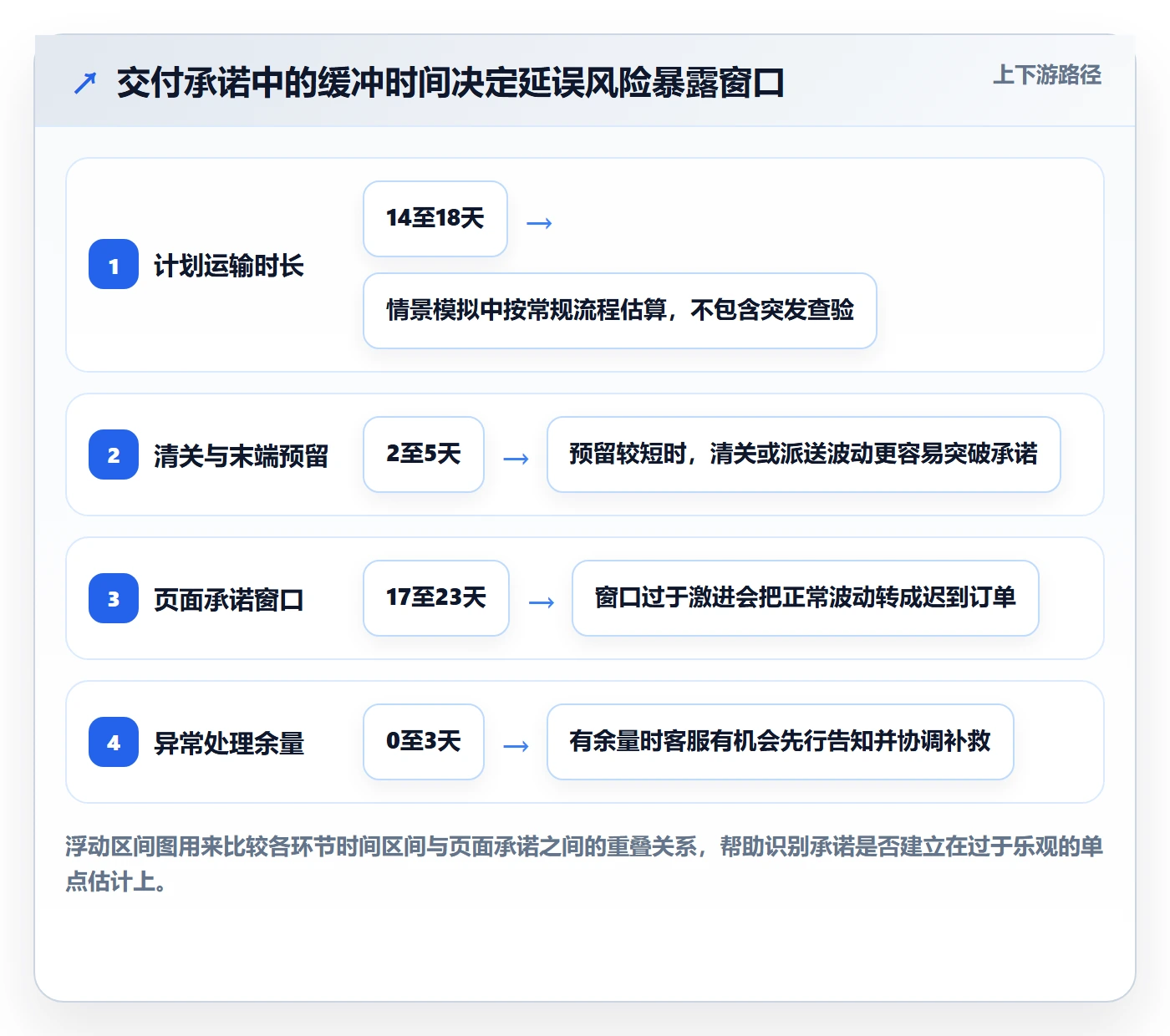1170x1036 pixels.
Task: Click the 0至3天 value chip
Action: pos(424,742)
